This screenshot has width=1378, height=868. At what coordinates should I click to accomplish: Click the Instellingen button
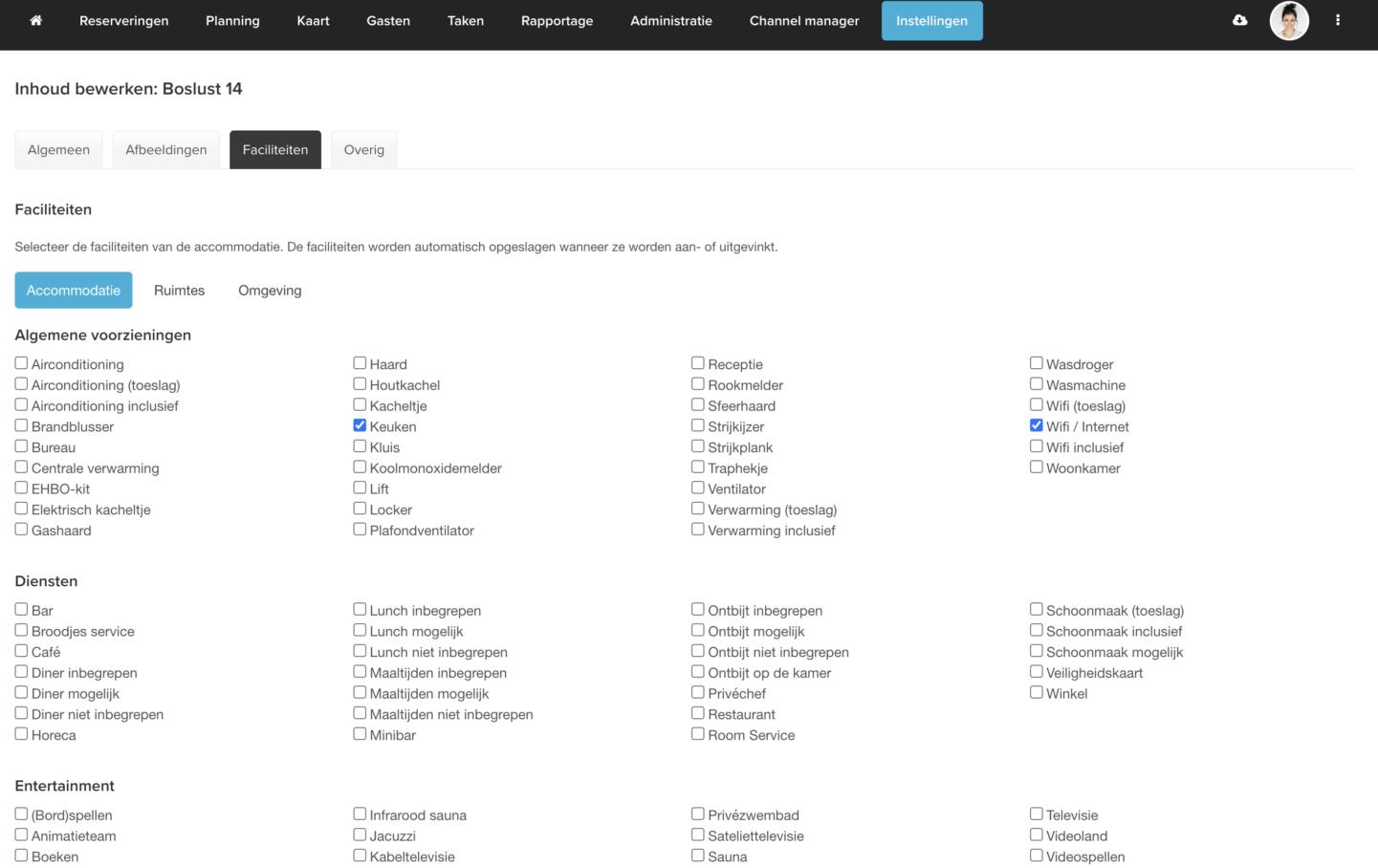(x=931, y=20)
